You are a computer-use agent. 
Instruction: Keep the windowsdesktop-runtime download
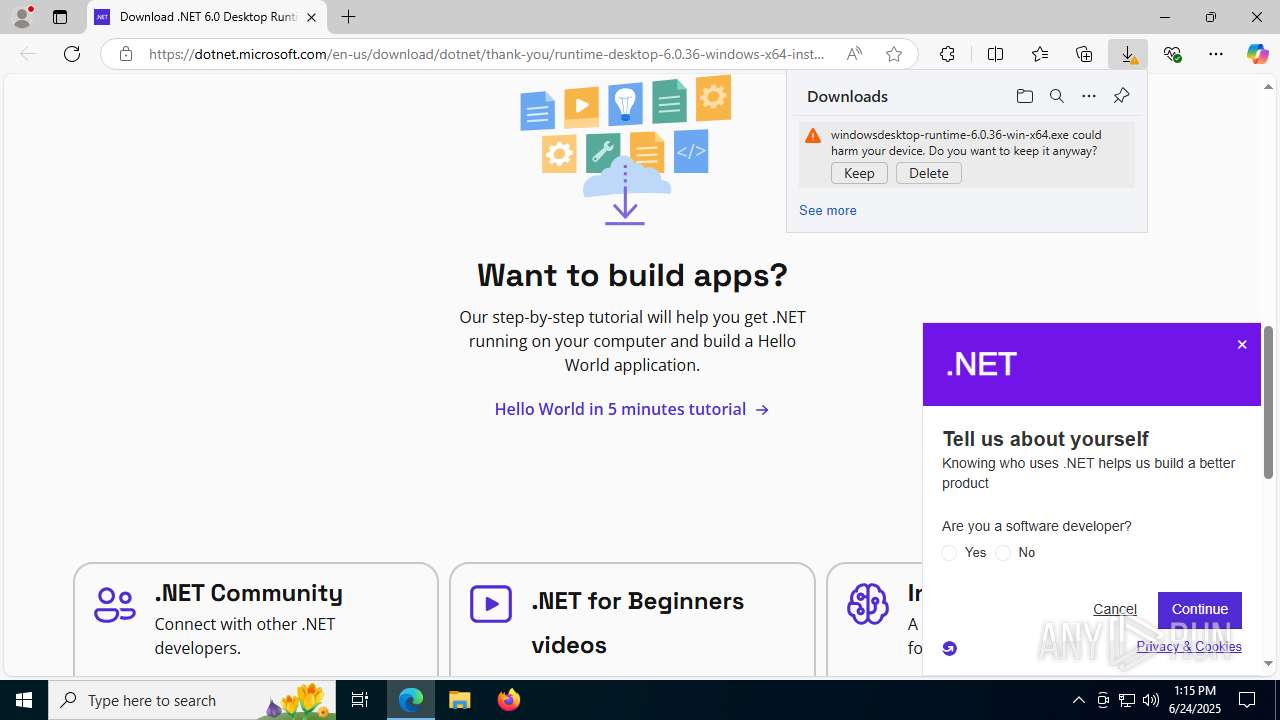(859, 173)
